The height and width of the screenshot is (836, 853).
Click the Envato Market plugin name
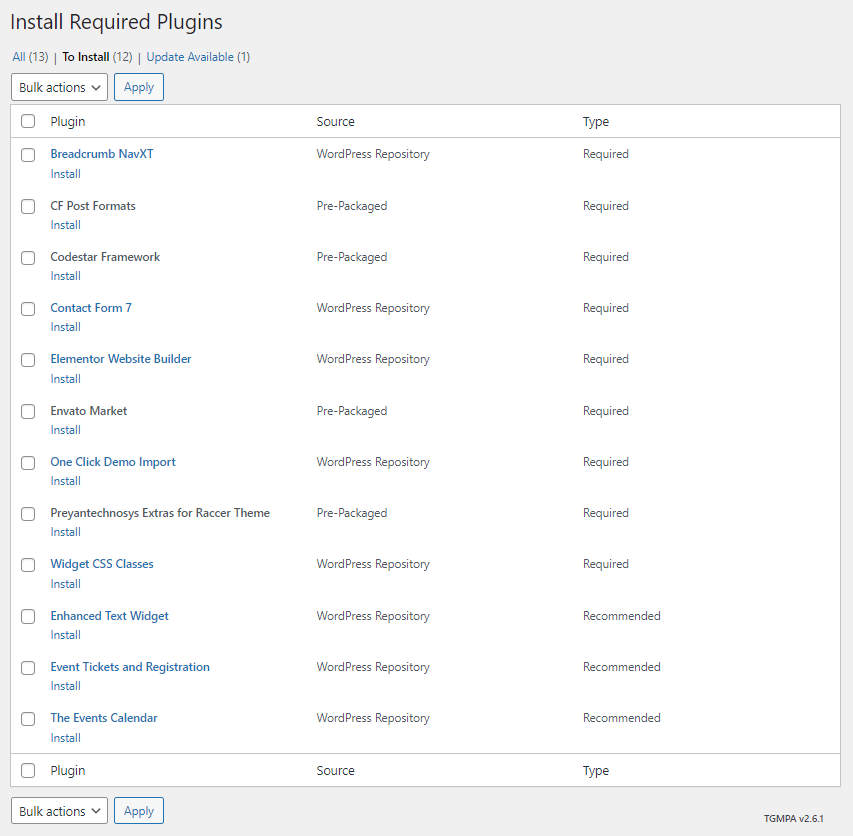89,411
